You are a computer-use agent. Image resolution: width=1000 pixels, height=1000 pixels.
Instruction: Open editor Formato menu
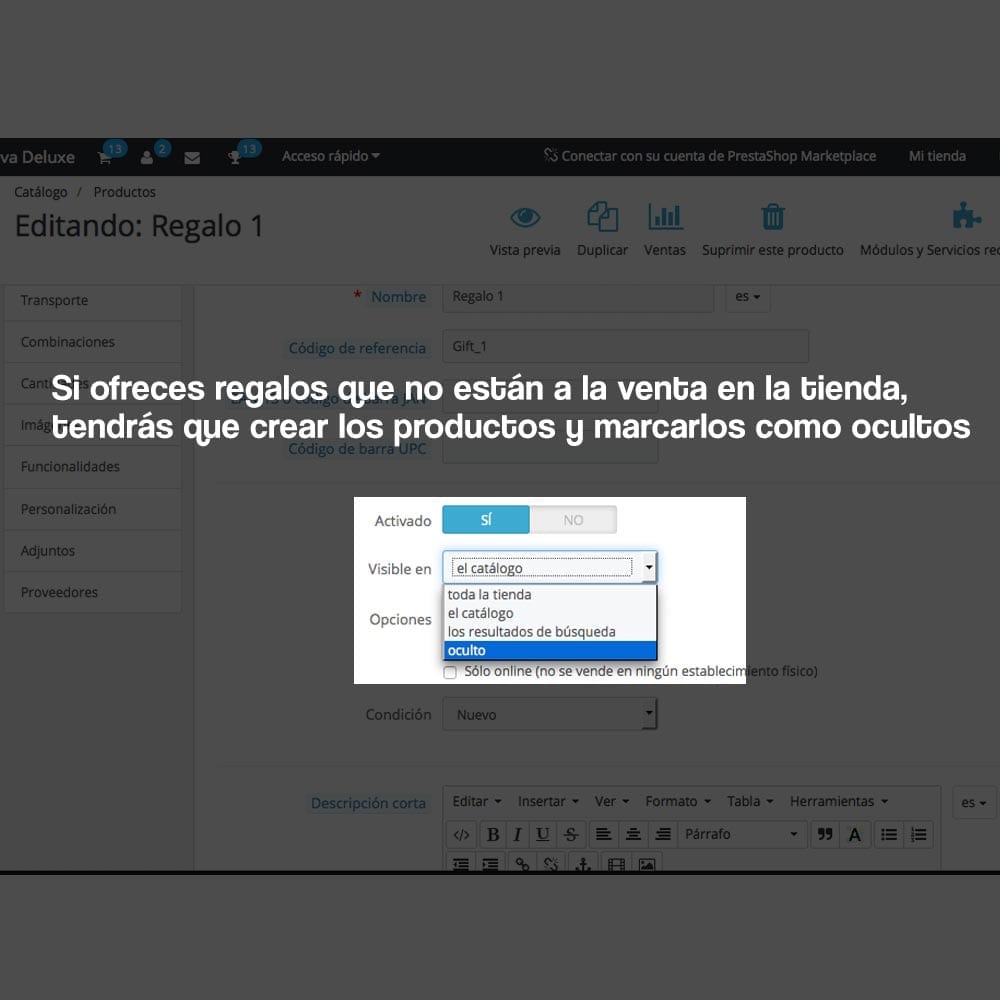click(x=677, y=801)
